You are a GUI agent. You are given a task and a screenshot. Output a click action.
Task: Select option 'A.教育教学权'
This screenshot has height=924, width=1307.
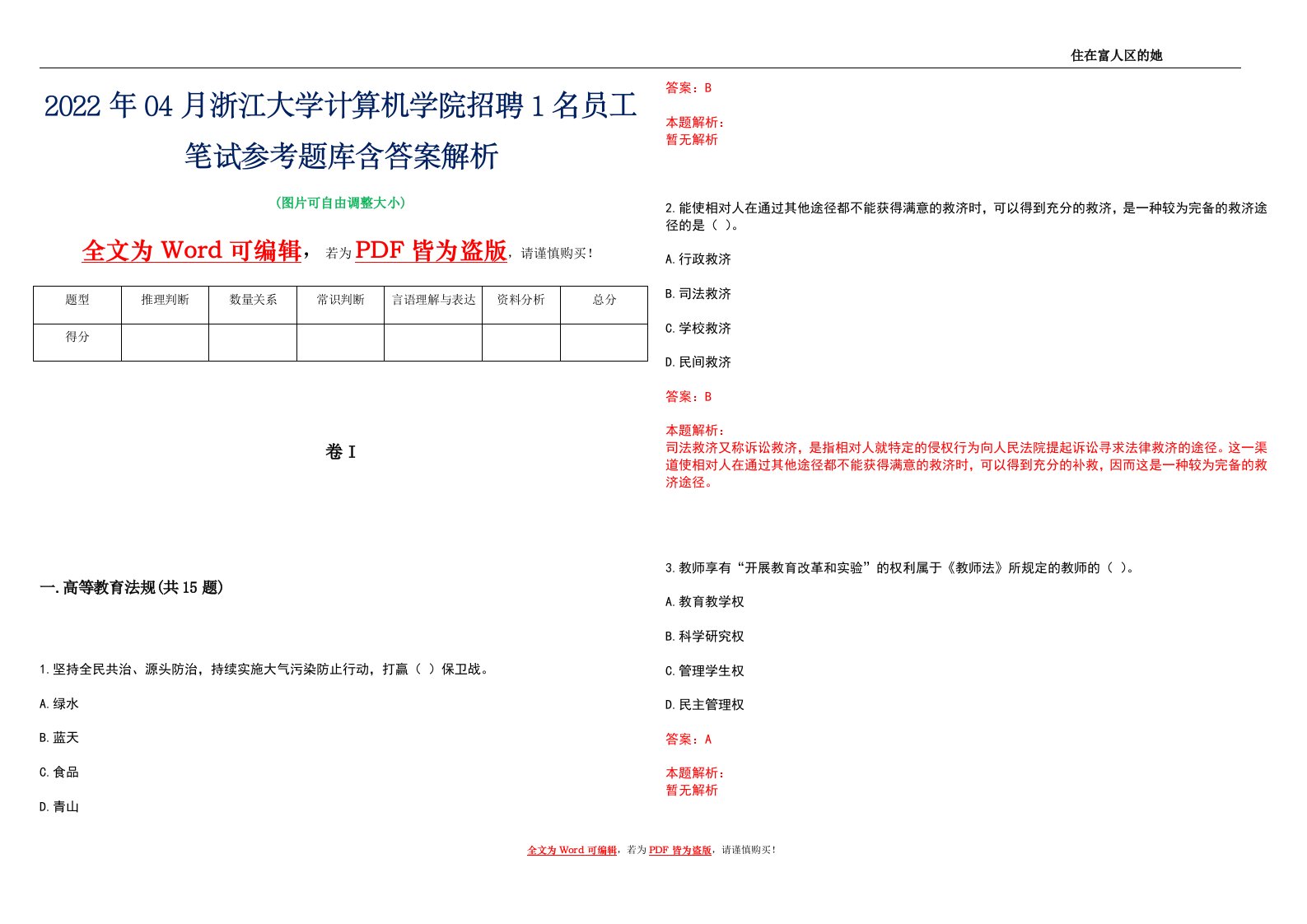[705, 602]
